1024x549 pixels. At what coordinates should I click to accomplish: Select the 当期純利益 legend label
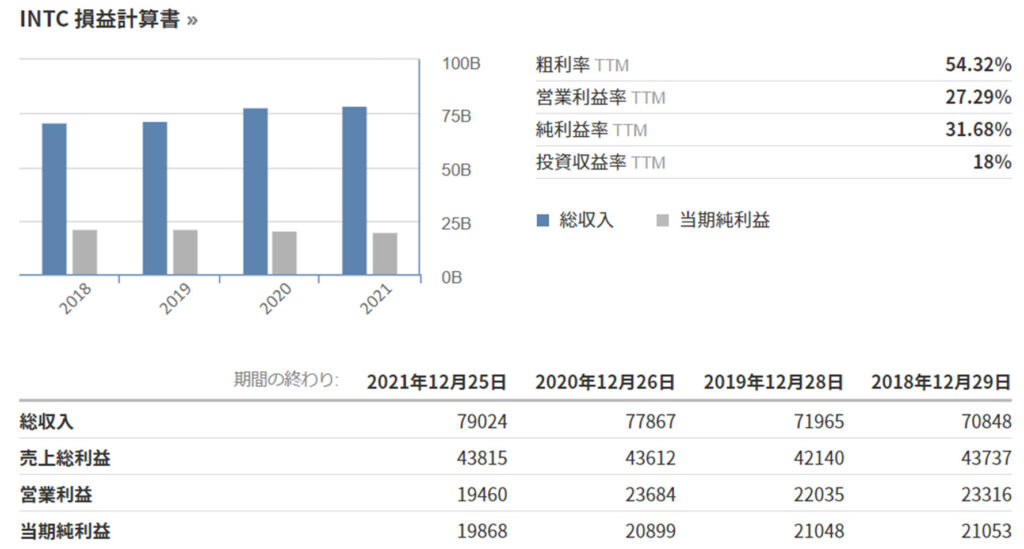pos(724,220)
